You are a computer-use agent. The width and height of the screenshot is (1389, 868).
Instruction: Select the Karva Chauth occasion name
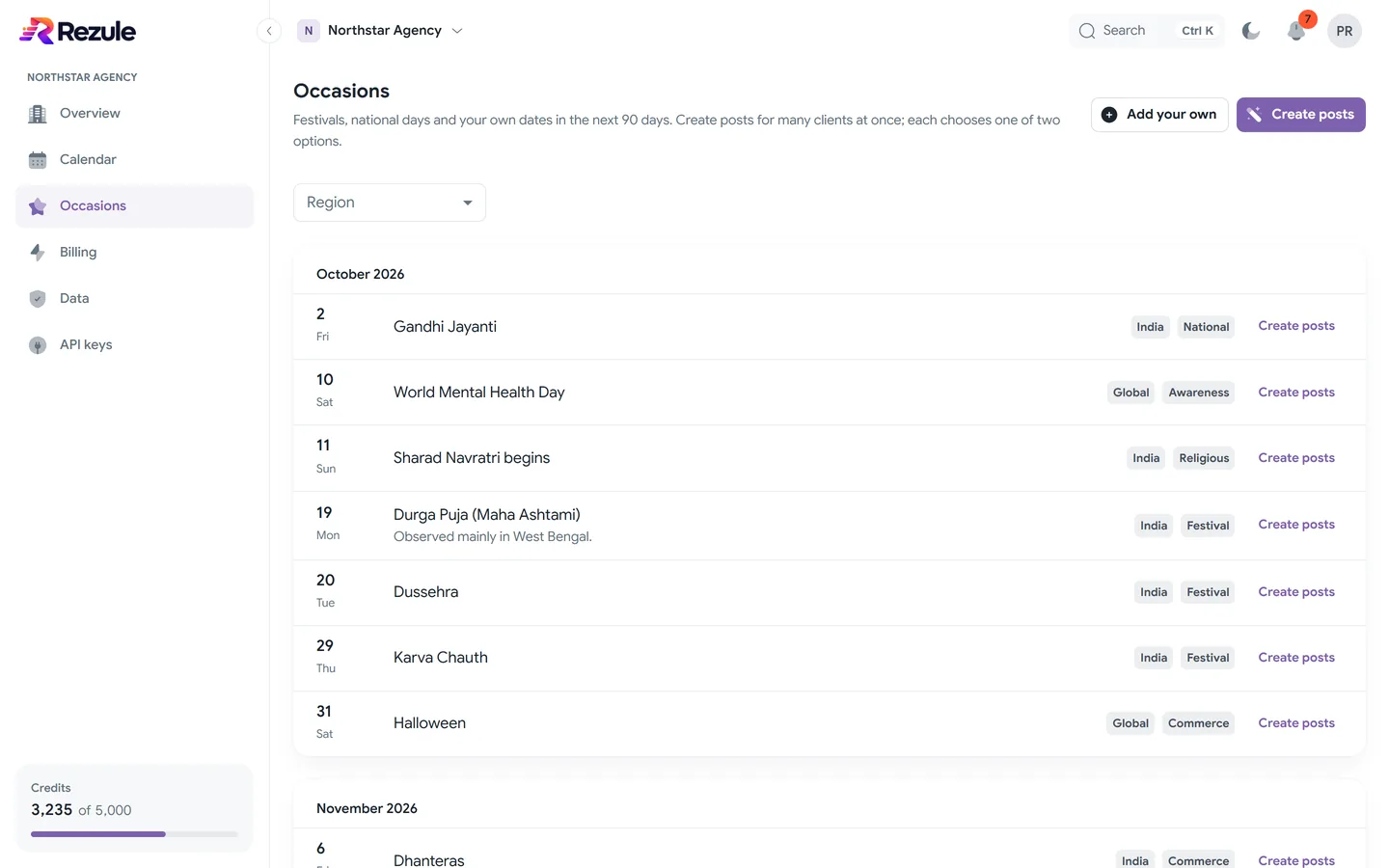click(441, 658)
